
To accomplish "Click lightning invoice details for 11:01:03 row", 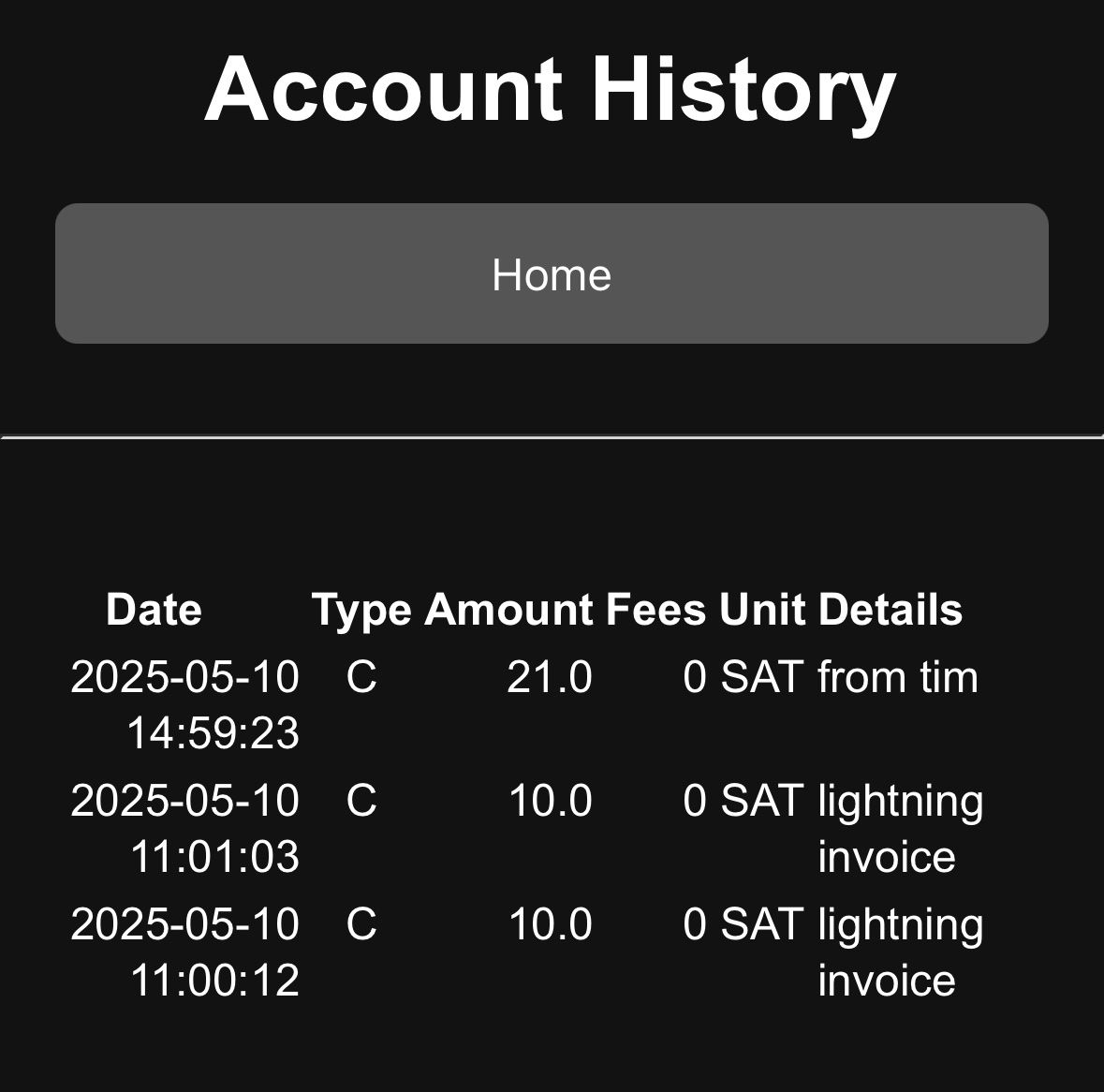I will (x=901, y=829).
